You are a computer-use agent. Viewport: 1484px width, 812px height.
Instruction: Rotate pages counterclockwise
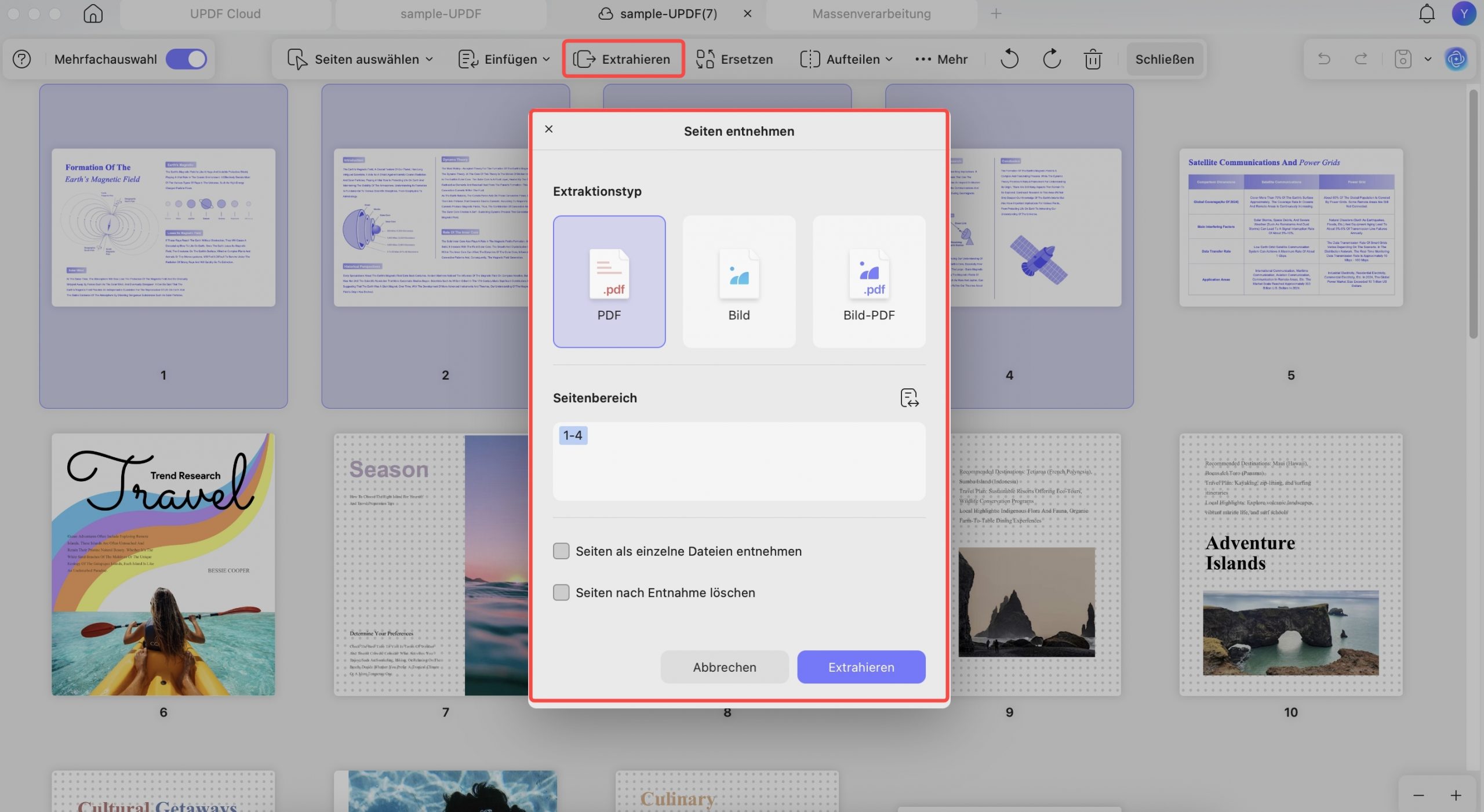1009,59
